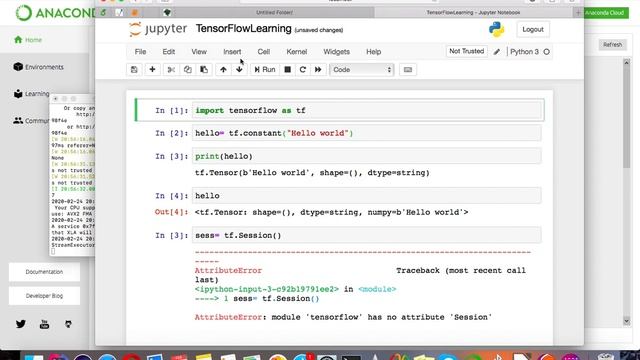The width and height of the screenshot is (640, 360).
Task: Open Anaconda Twitter icon
Action: [x=20, y=324]
